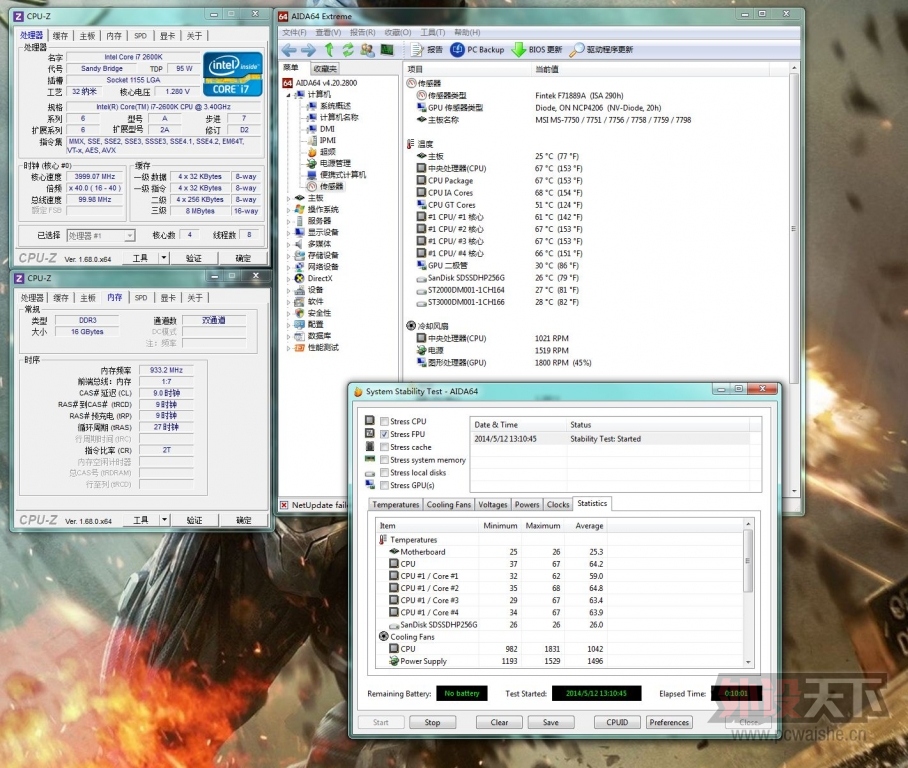Enable the Stress cache checkbox
Screen dimensions: 908x768
(384, 447)
